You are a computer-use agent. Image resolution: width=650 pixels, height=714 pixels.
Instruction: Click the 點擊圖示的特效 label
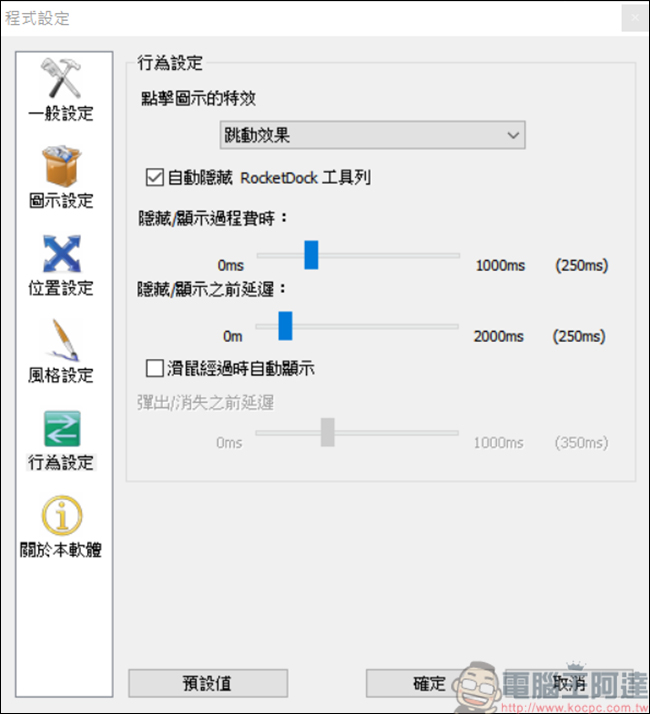point(199,98)
